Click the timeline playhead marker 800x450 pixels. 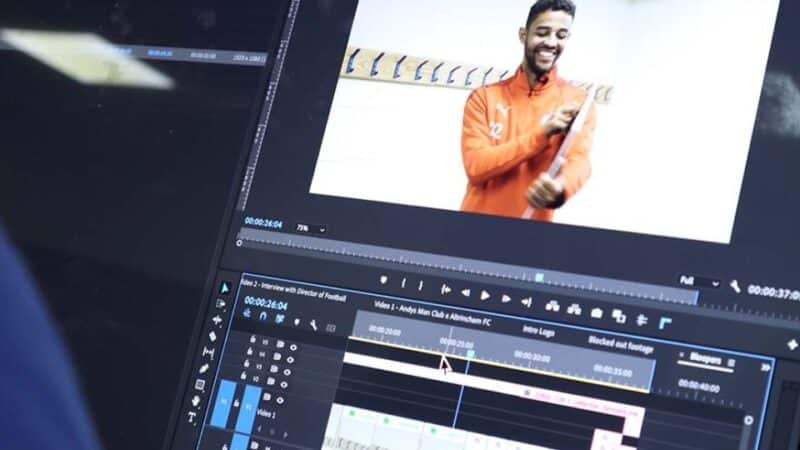click(471, 353)
